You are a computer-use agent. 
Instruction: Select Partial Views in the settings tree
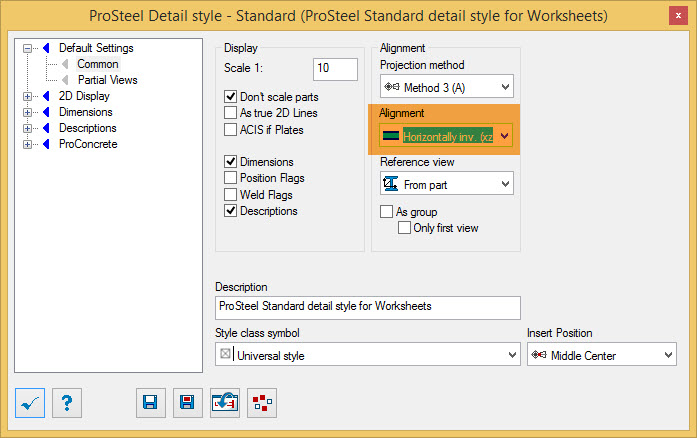[108, 80]
